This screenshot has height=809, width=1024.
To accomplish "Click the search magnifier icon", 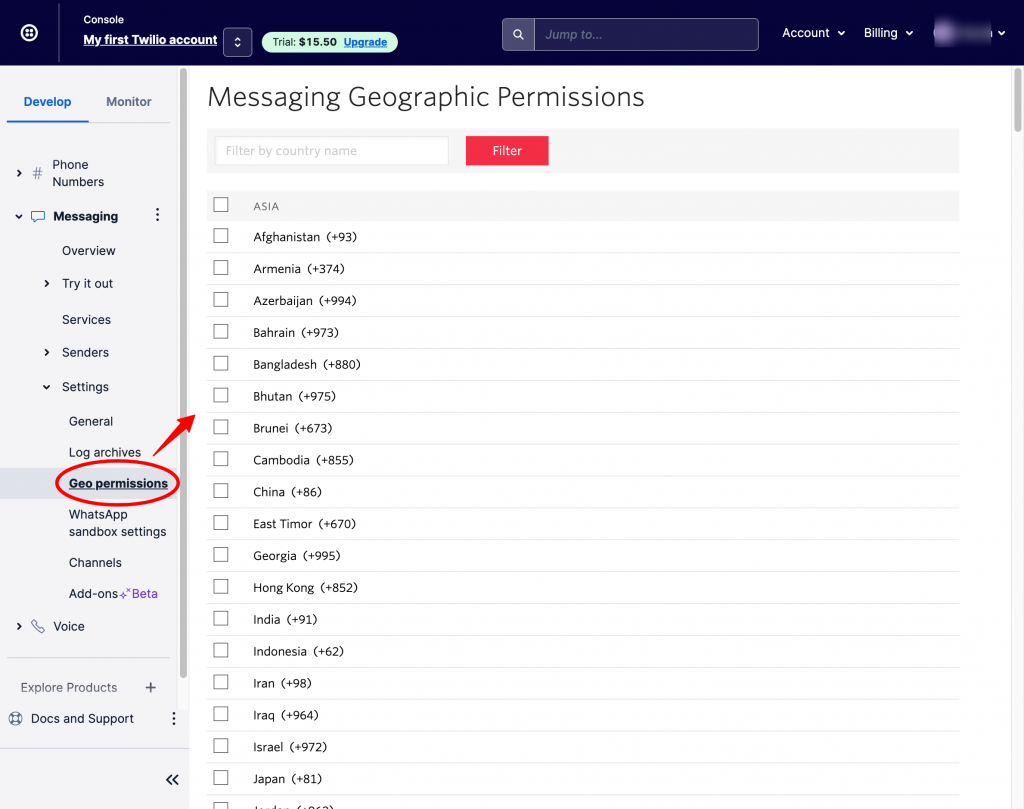I will (518, 35).
